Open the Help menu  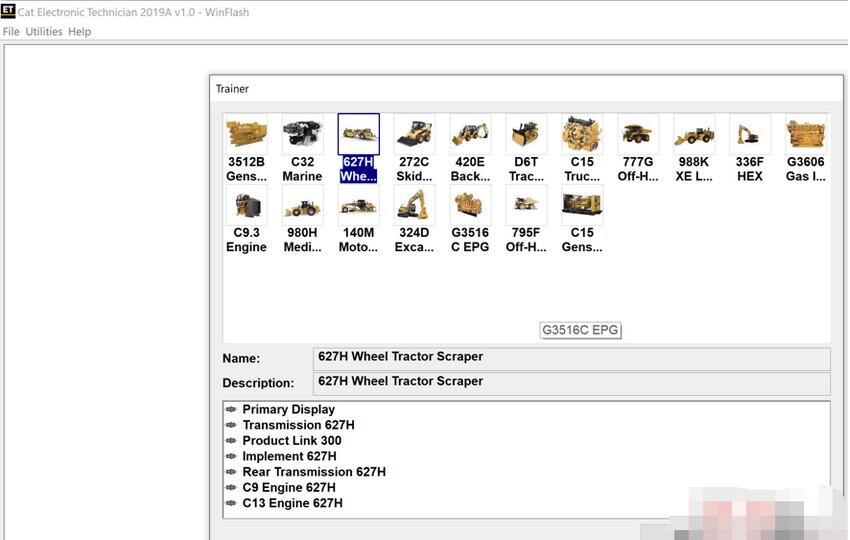80,31
